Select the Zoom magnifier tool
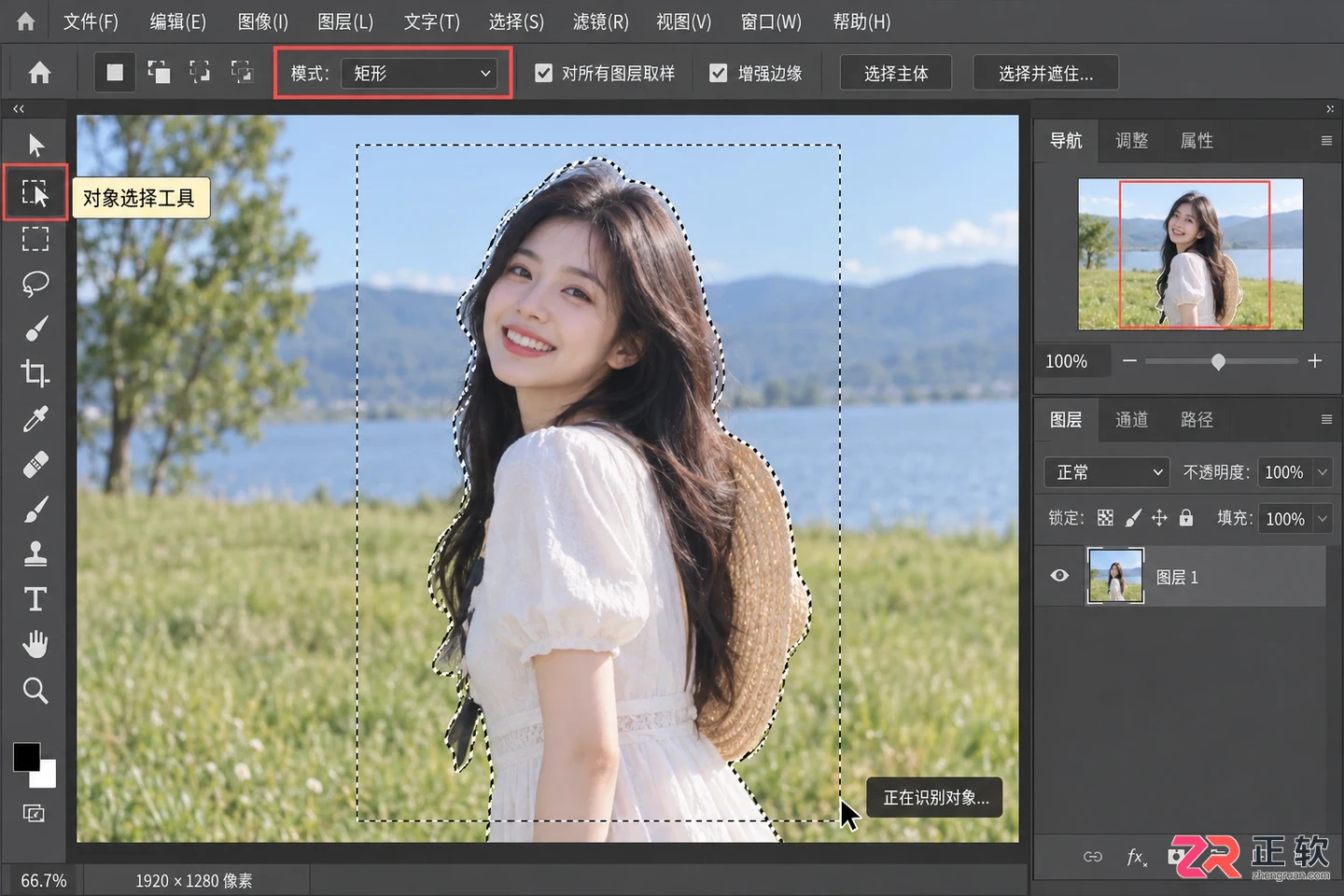Image resolution: width=1344 pixels, height=896 pixels. pyautogui.click(x=35, y=691)
